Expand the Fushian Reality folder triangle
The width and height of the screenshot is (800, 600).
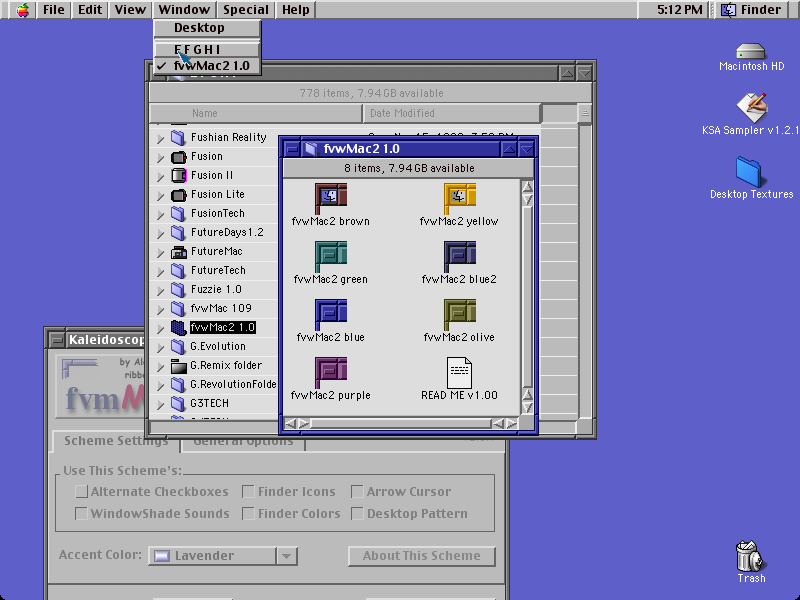(x=160, y=138)
